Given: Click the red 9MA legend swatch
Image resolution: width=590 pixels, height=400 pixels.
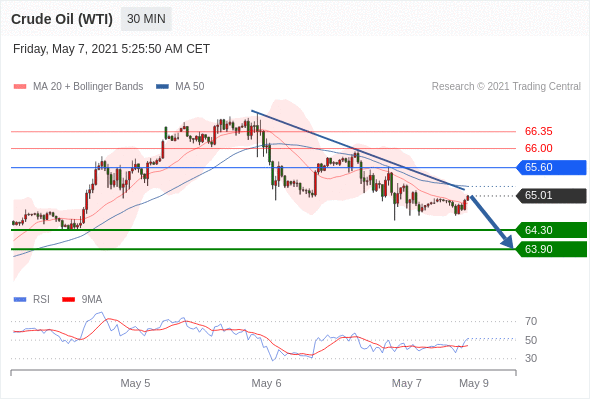Looking at the screenshot, I should (68, 300).
